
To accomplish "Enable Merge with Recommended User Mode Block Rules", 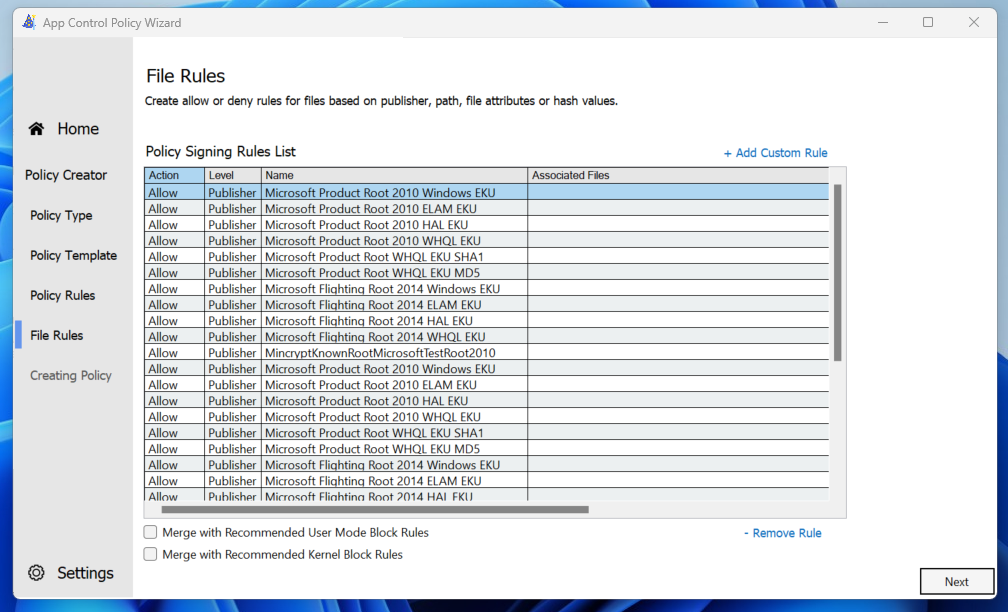I will [151, 533].
